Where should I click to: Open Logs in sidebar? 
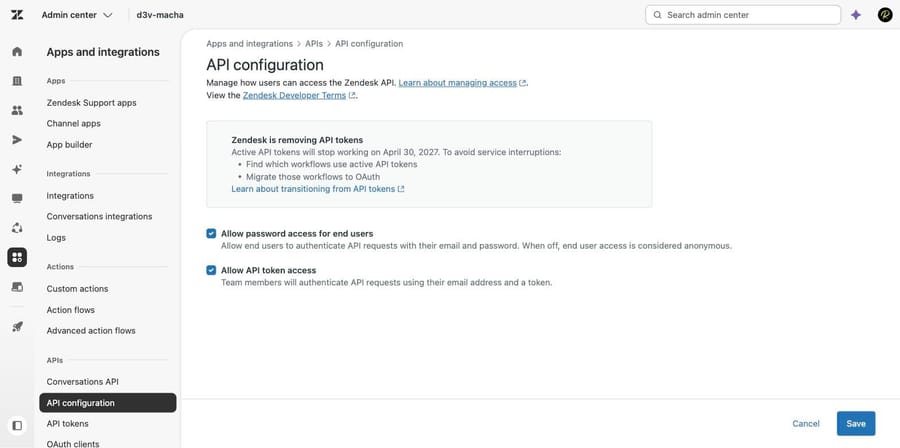click(56, 237)
